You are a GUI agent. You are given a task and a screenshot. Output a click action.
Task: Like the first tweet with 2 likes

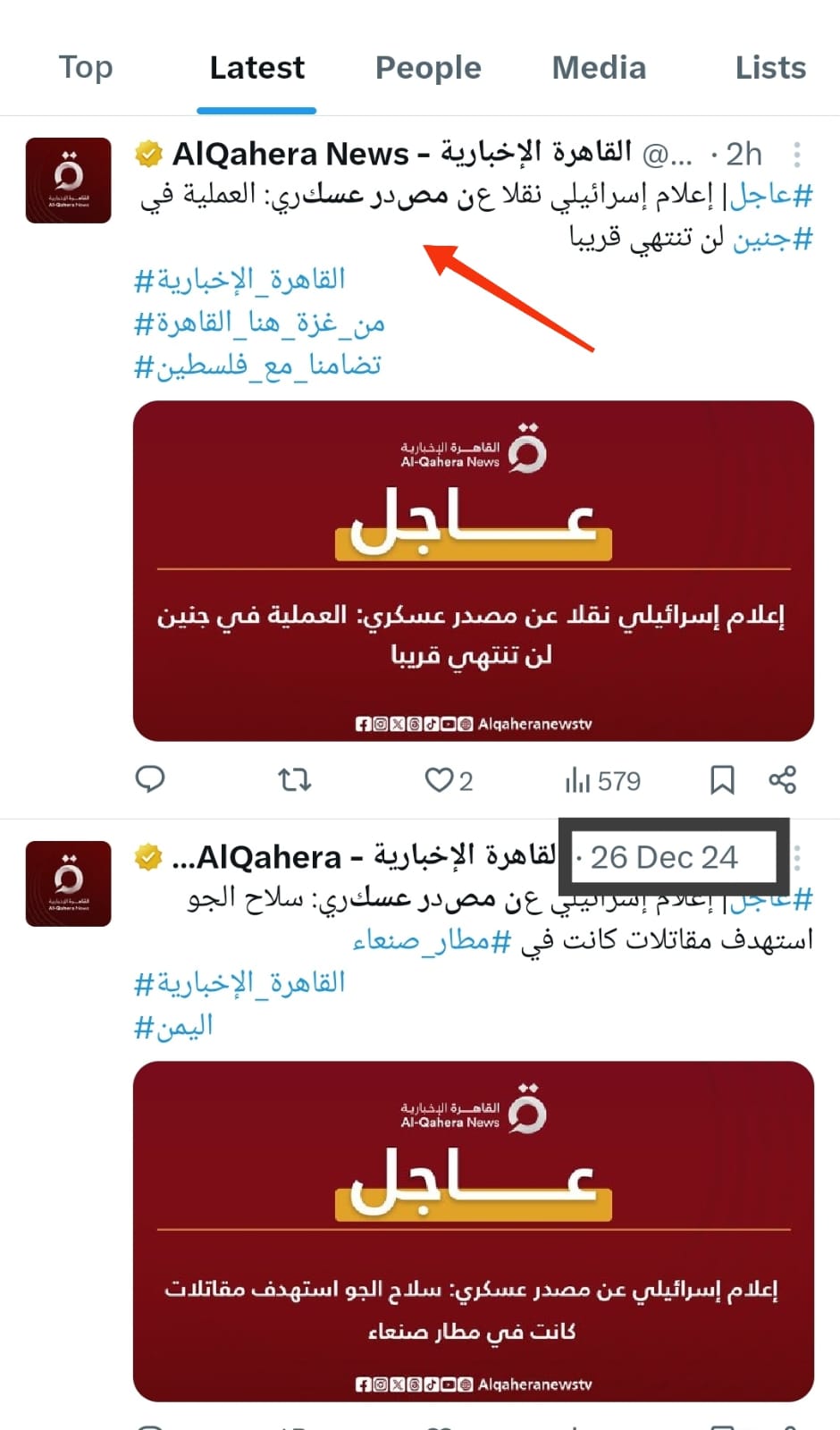tap(449, 780)
